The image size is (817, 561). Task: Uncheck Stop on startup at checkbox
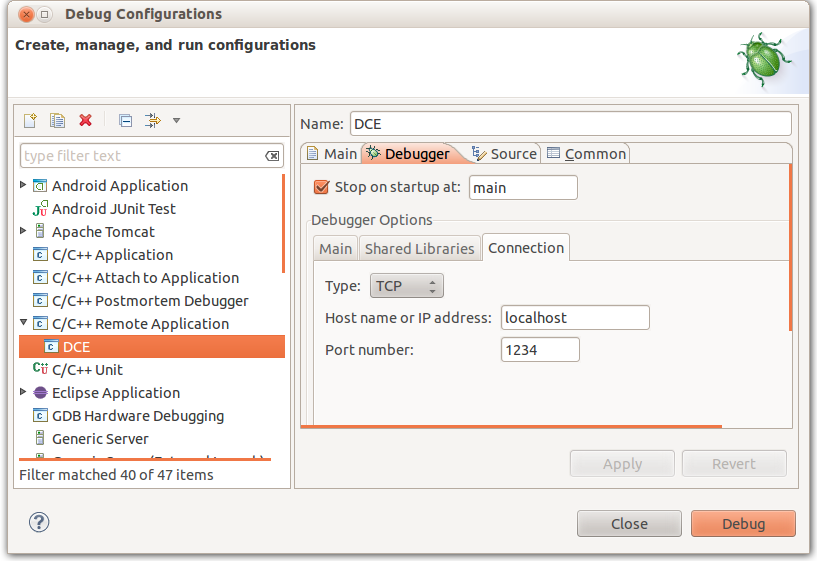pos(321,187)
